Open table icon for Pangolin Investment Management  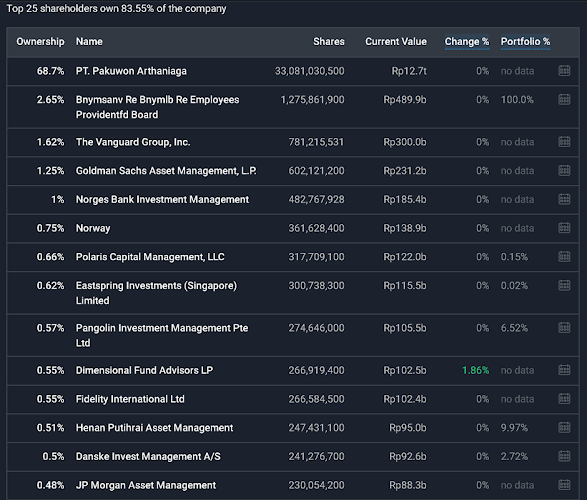pos(564,328)
